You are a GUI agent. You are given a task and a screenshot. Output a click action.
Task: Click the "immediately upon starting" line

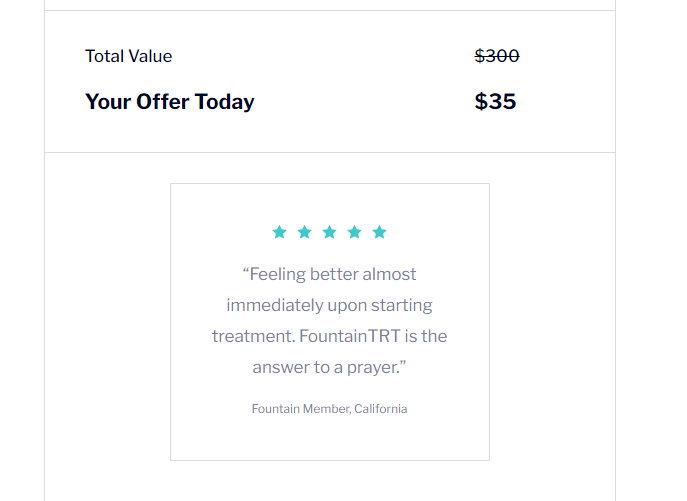pyautogui.click(x=329, y=305)
